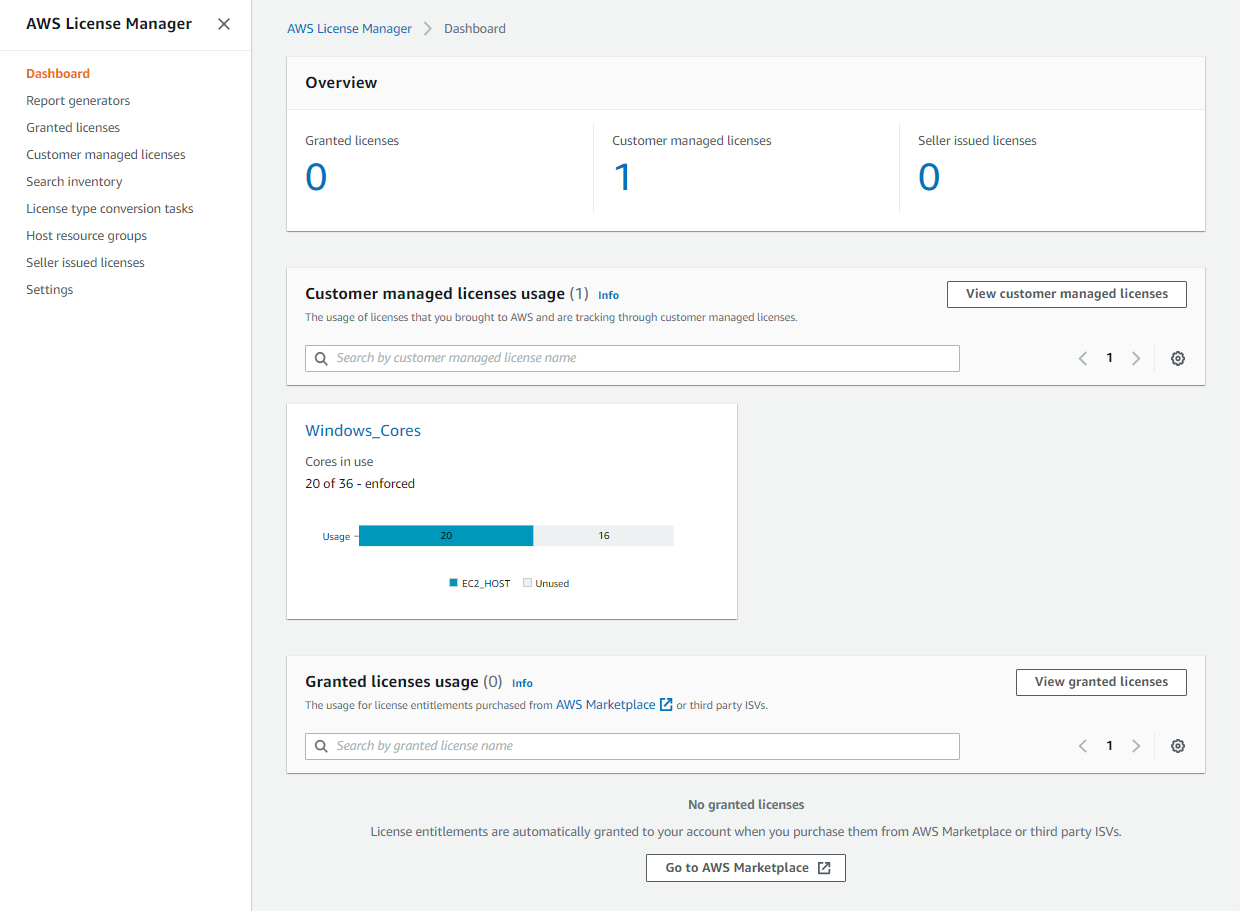
Task: Click previous page arrow in granted licenses usage
Action: [x=1082, y=746]
